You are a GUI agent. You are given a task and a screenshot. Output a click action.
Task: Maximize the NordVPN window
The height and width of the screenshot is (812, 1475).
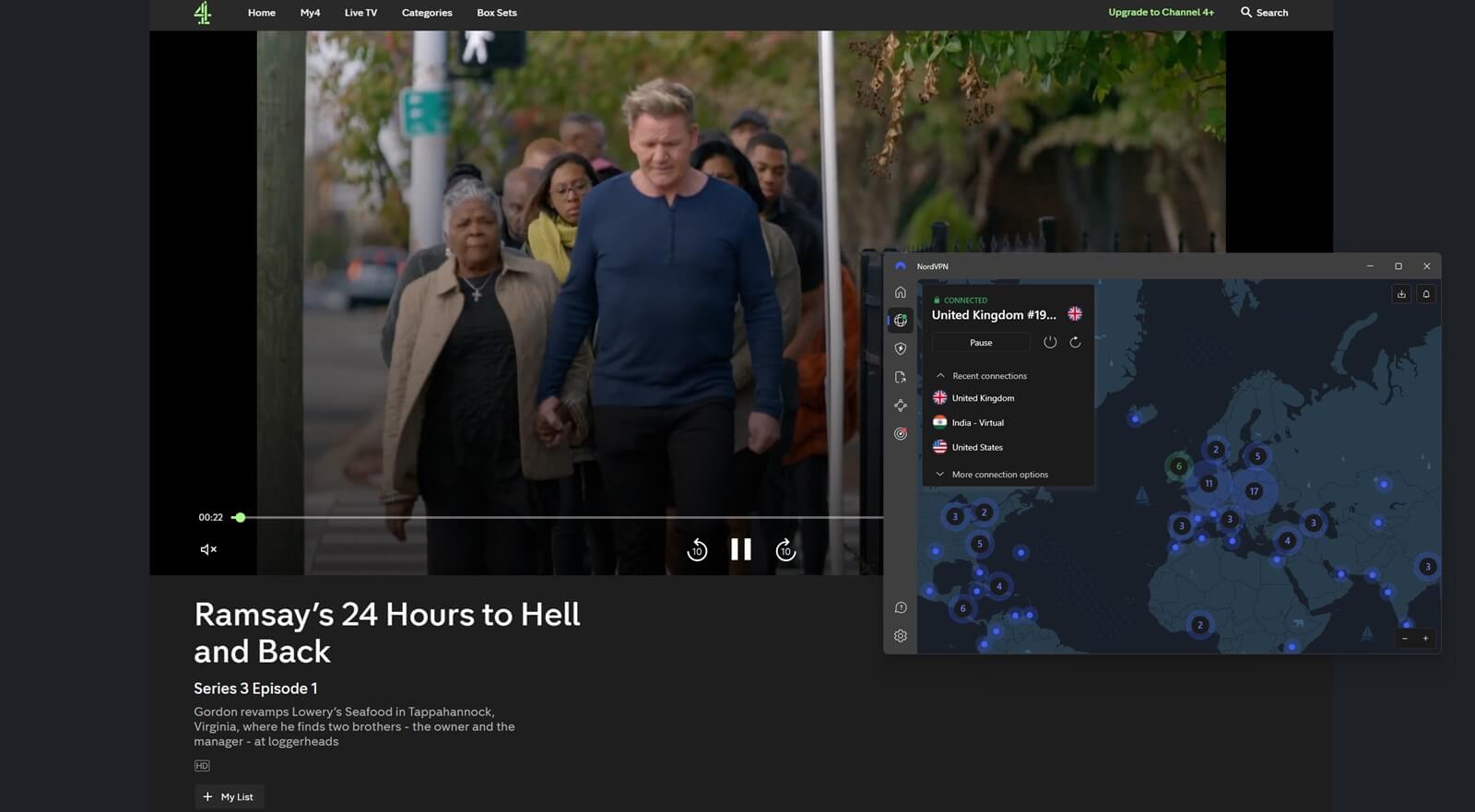[x=1398, y=266]
